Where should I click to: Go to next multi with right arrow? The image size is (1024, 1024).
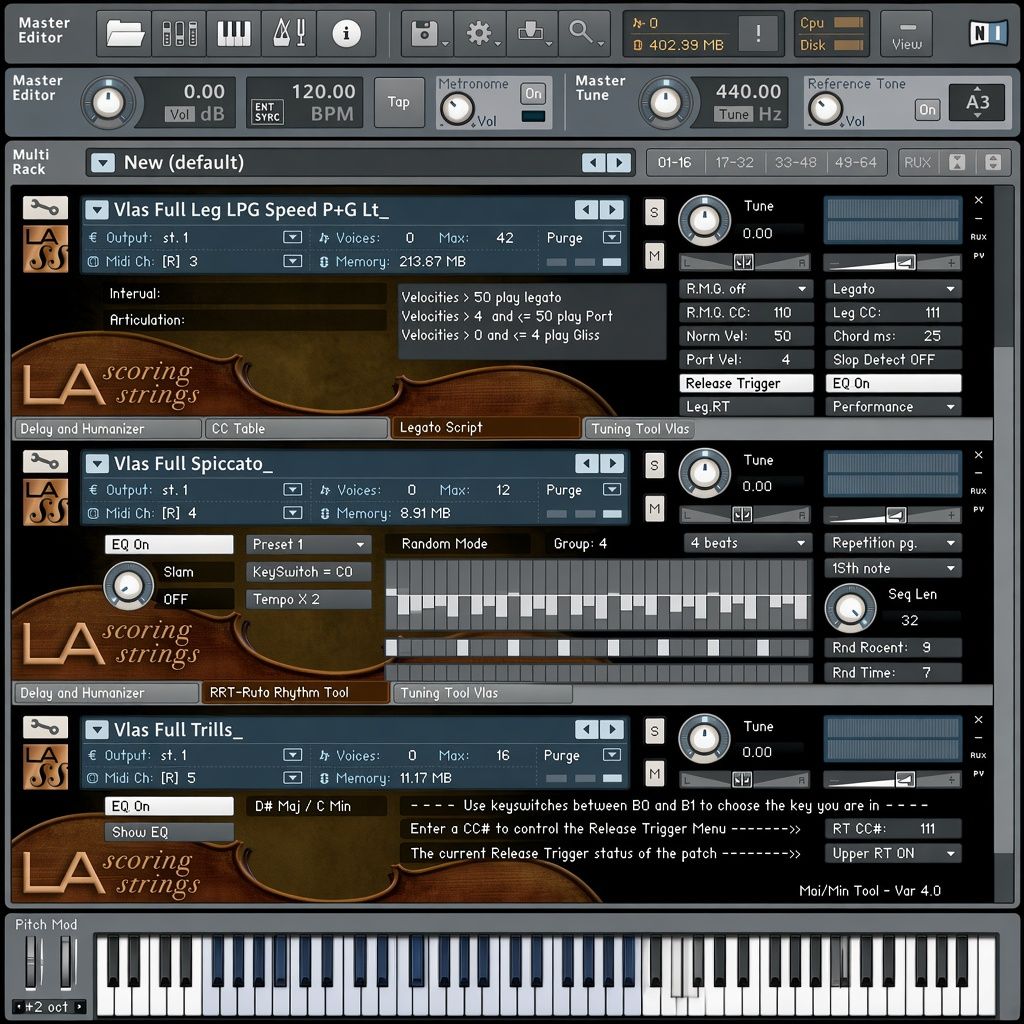point(619,162)
